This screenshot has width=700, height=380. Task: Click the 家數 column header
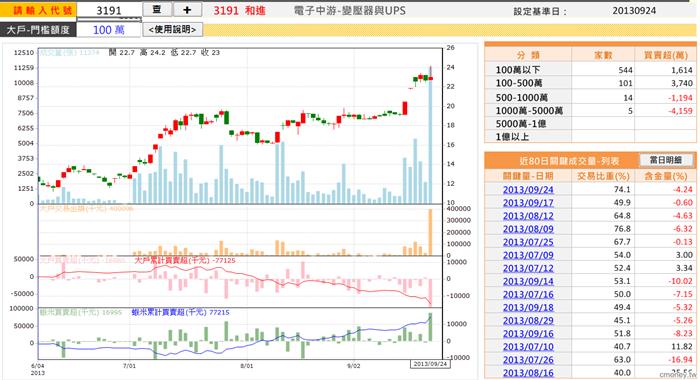pyautogui.click(x=603, y=55)
